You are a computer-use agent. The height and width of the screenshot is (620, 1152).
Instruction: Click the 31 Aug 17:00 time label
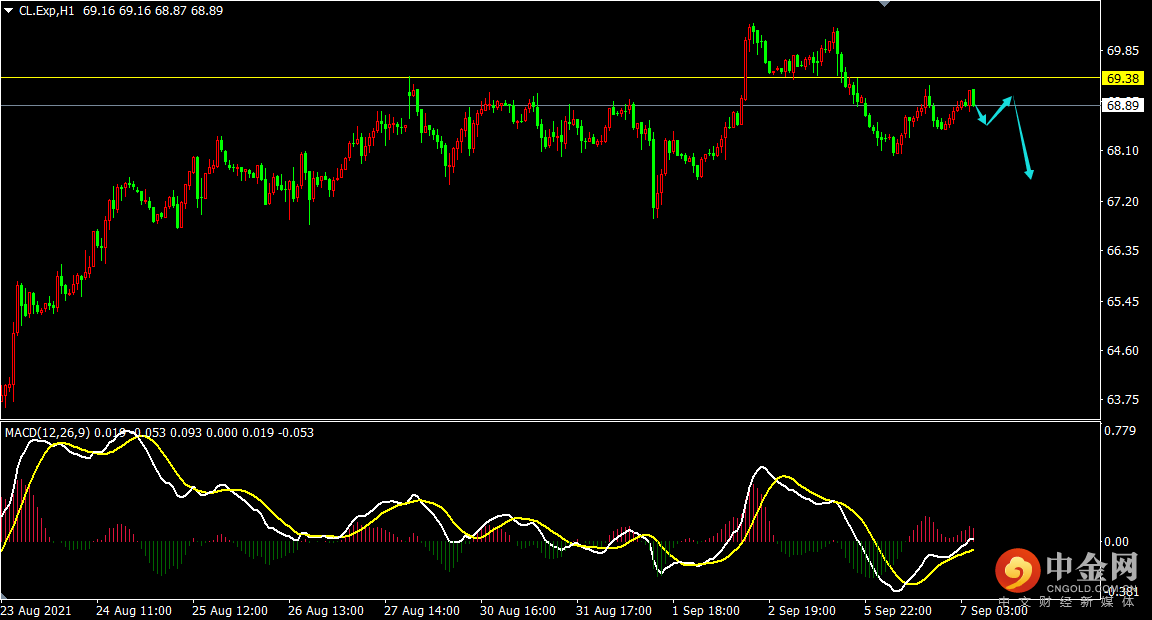[613, 610]
